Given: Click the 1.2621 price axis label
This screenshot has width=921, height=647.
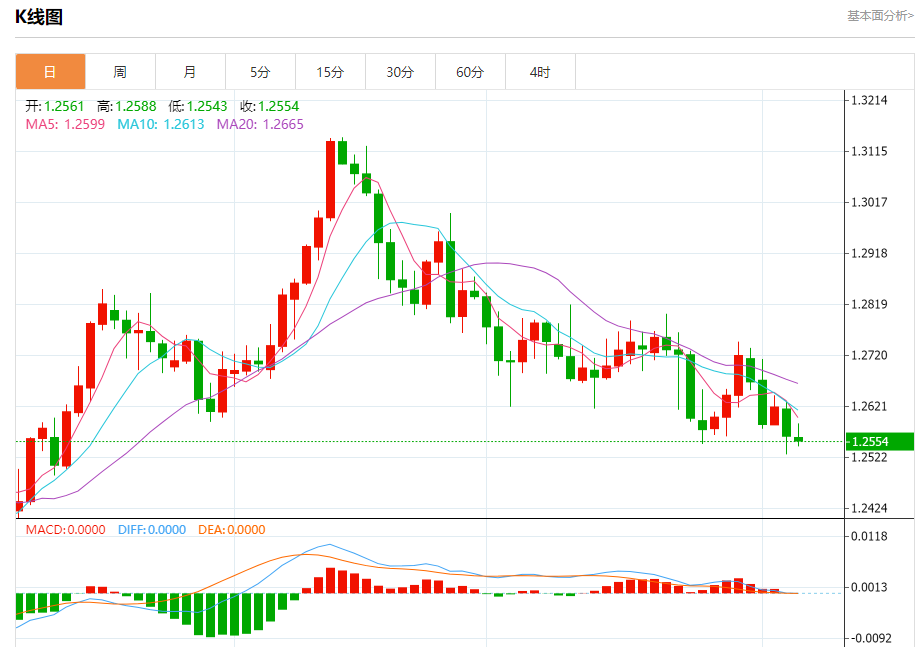Looking at the screenshot, I should click(x=869, y=406).
